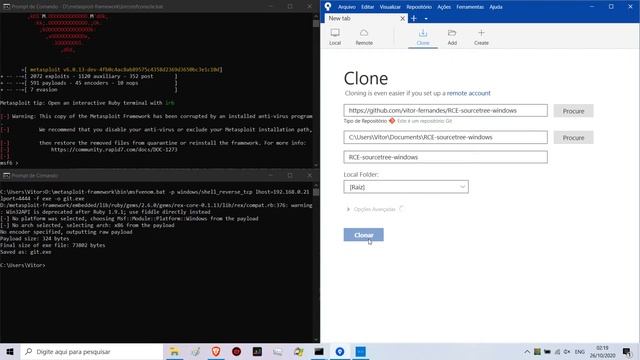Open the Ferramentas menu
Image resolution: width=640 pixels, height=360 pixels.
470,7
